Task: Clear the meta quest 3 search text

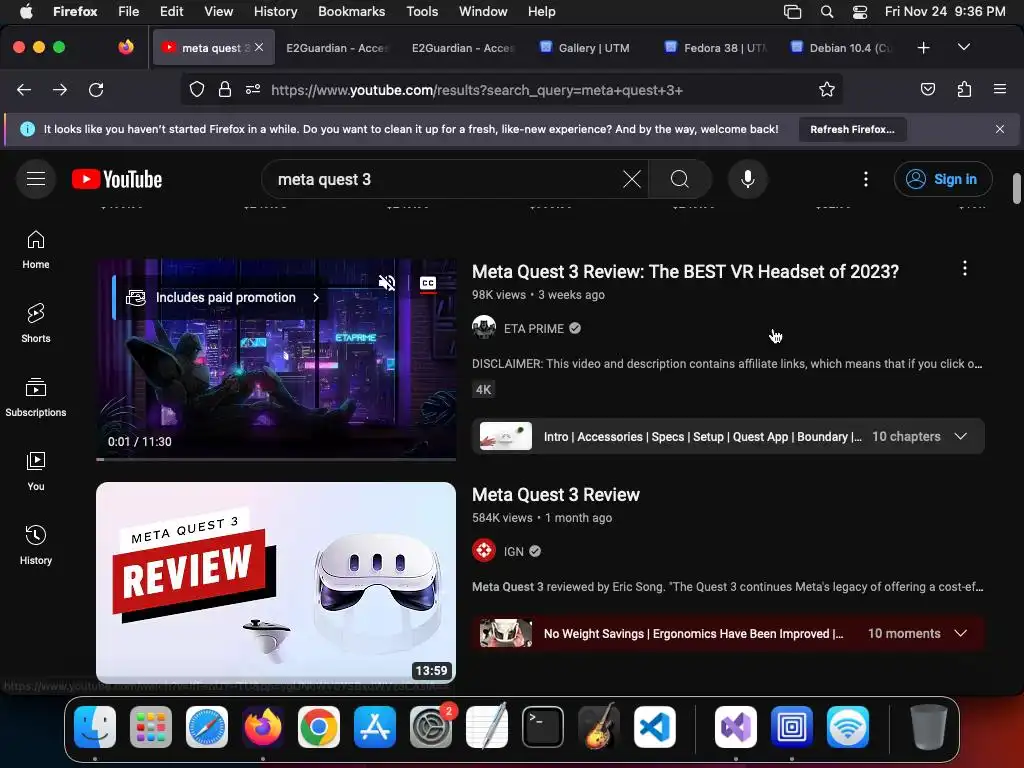Action: pyautogui.click(x=632, y=179)
